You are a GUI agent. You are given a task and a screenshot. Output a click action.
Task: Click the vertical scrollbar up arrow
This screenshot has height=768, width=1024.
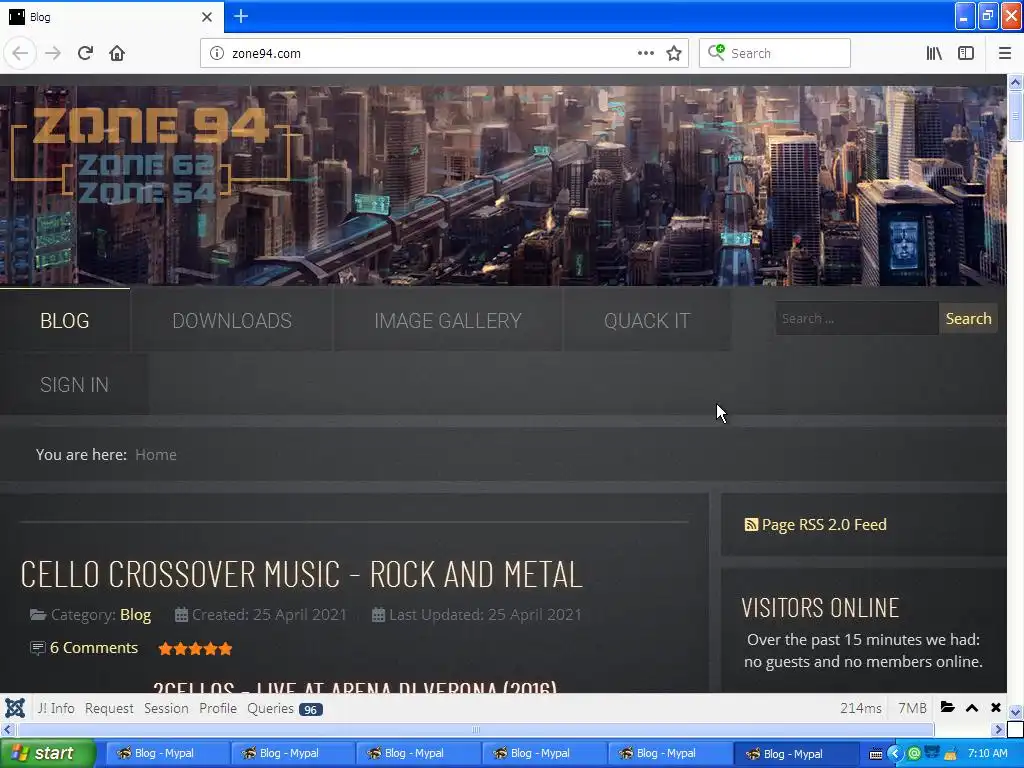1015,82
